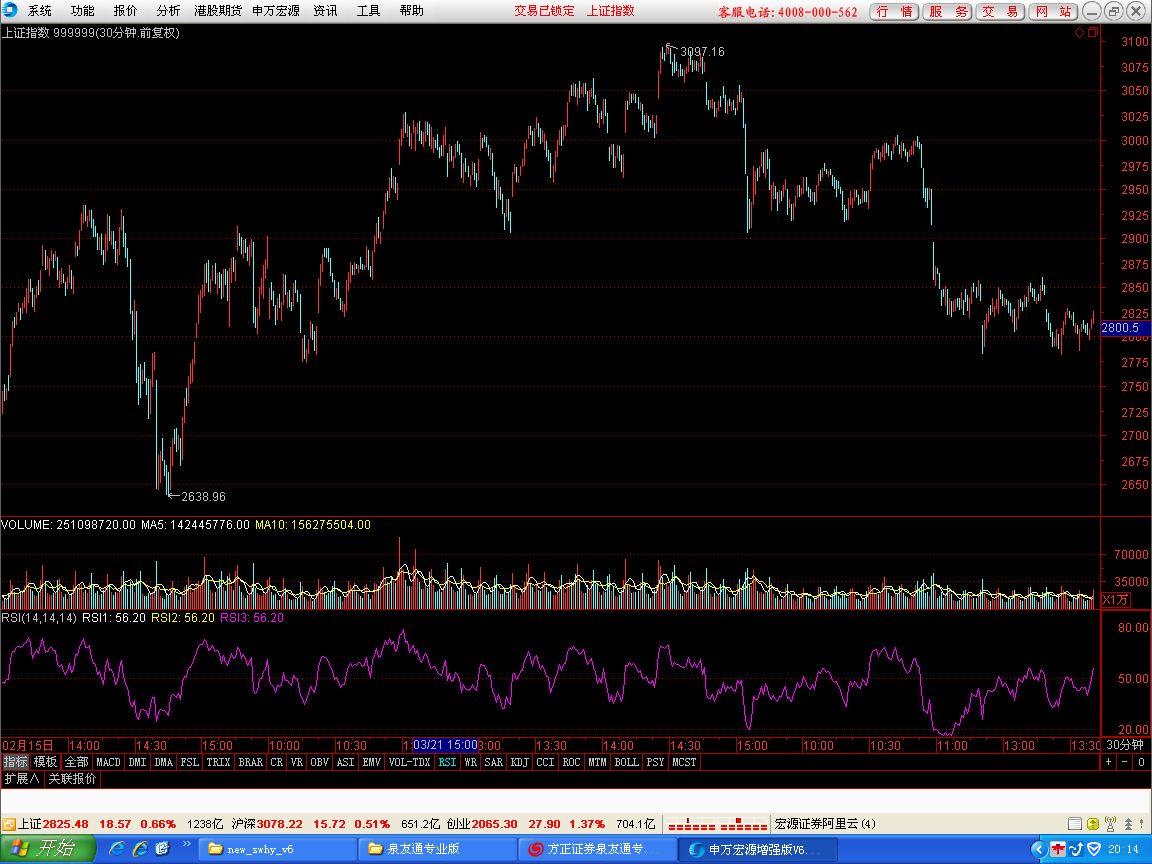Open the 分析 menu
The image size is (1152, 864).
pos(168,10)
